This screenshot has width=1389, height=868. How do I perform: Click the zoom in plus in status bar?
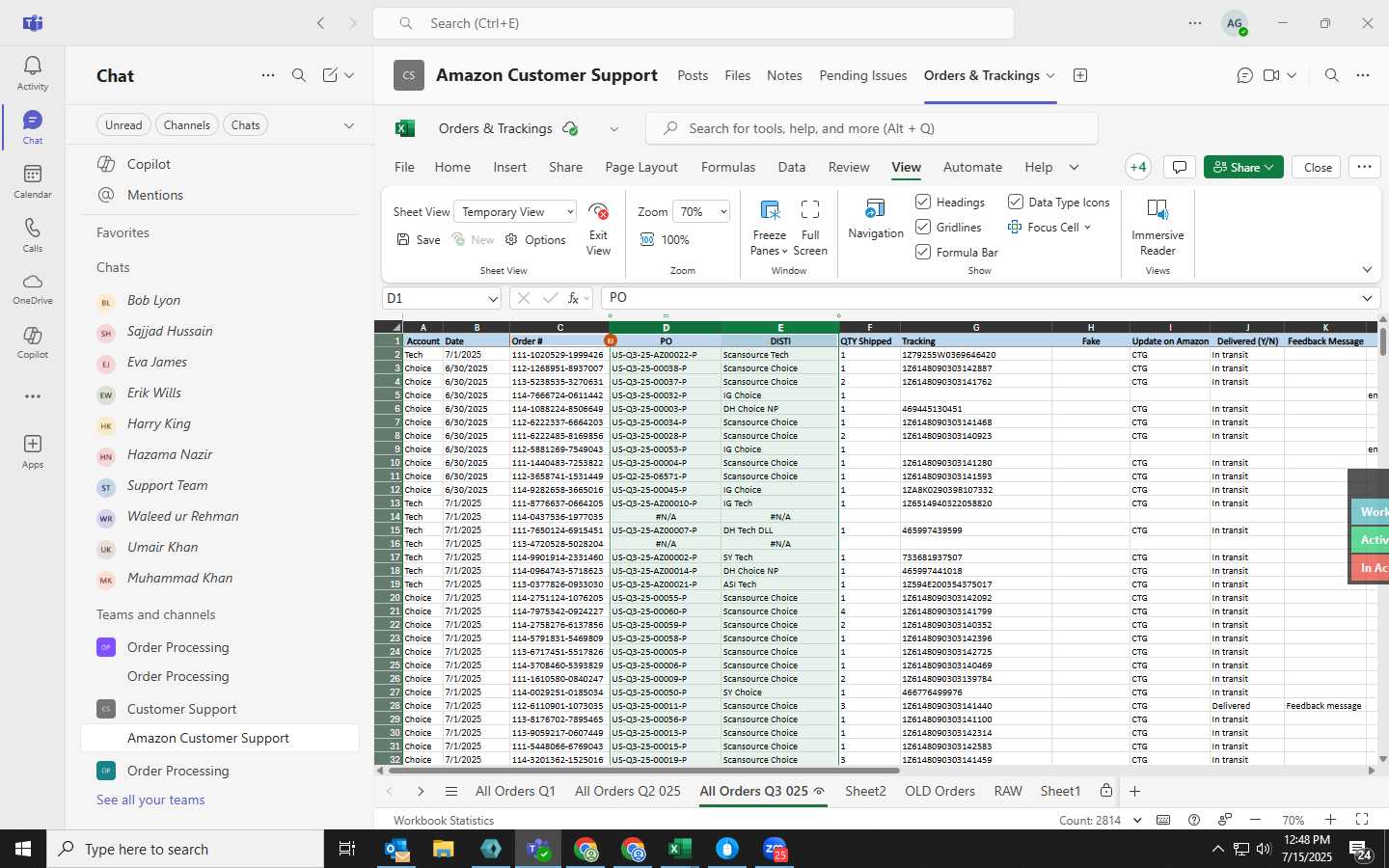[1330, 819]
